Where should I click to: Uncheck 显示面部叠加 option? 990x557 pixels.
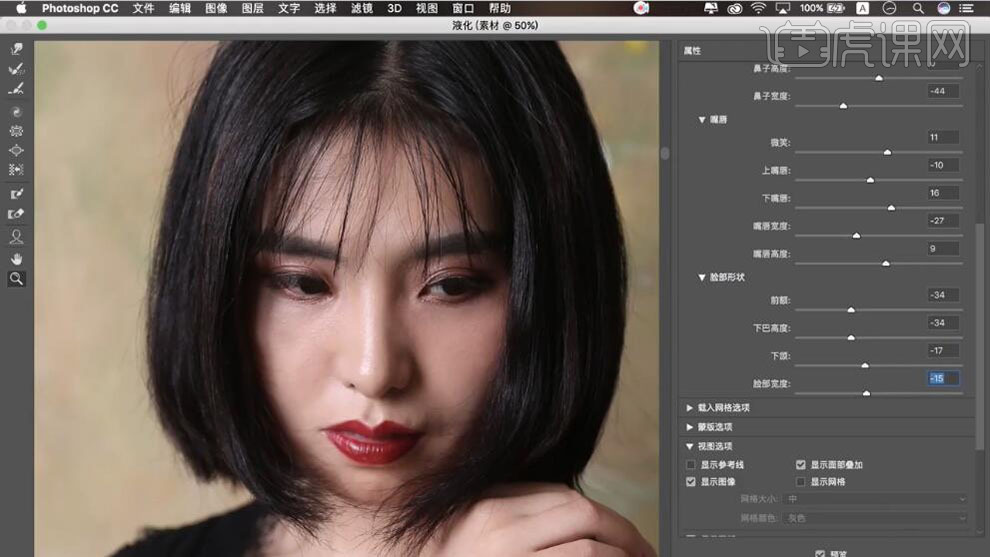[800, 465]
